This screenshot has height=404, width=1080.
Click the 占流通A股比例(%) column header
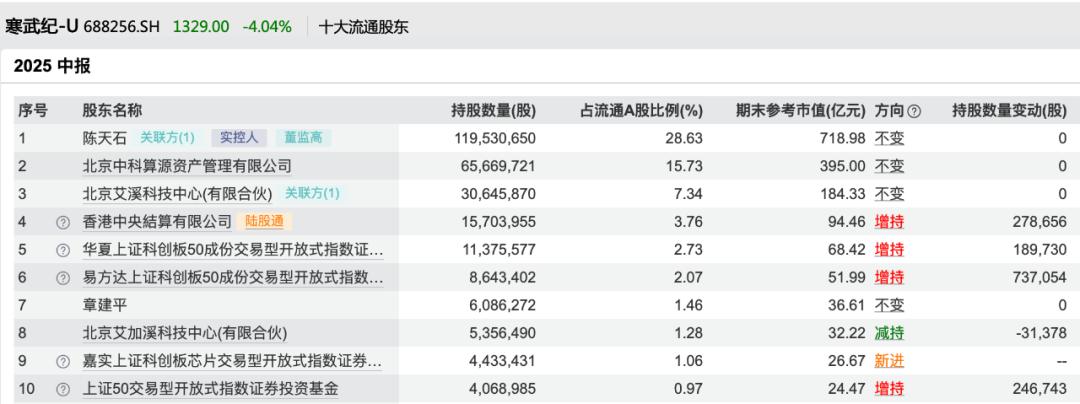(642, 111)
